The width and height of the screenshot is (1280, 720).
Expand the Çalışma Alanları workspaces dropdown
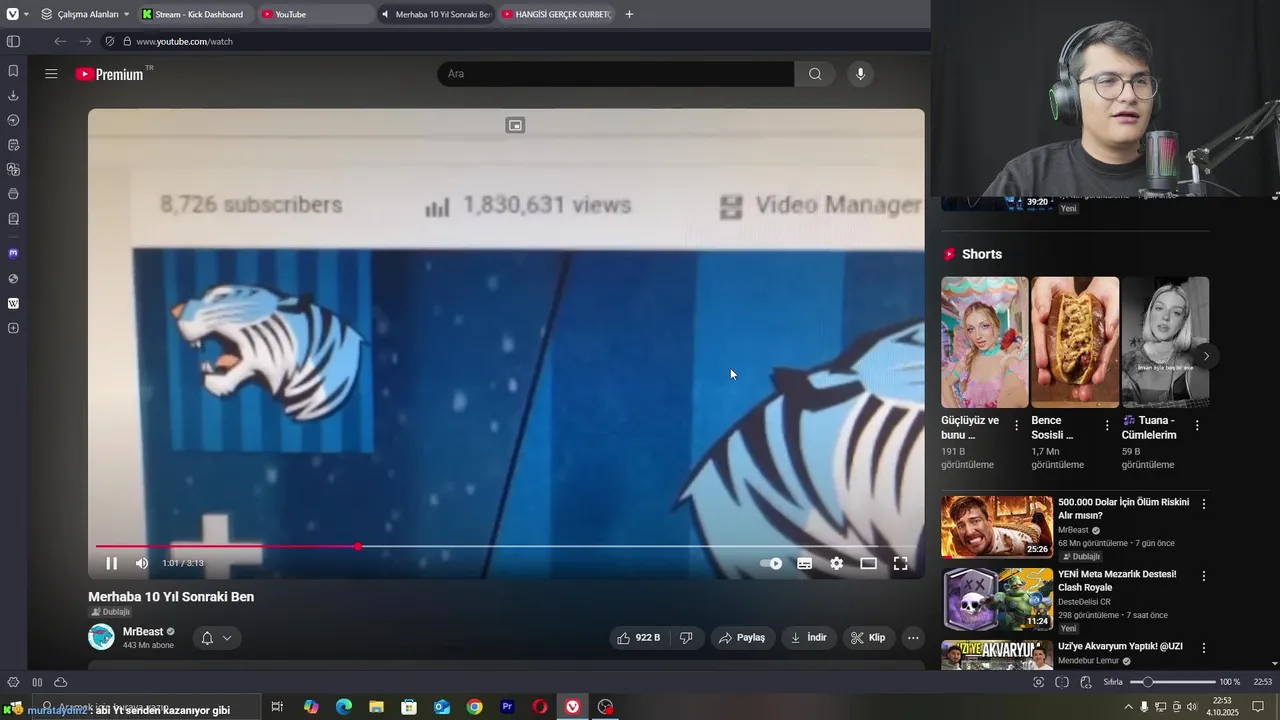86,14
